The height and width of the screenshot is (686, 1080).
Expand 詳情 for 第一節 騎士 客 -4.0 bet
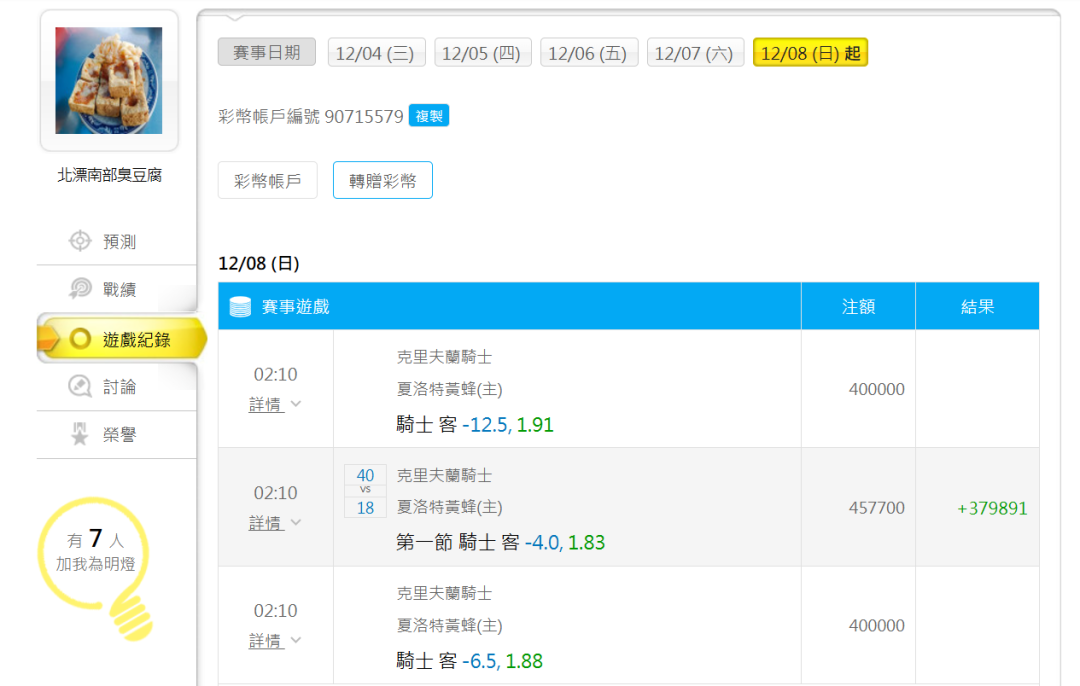(x=275, y=523)
